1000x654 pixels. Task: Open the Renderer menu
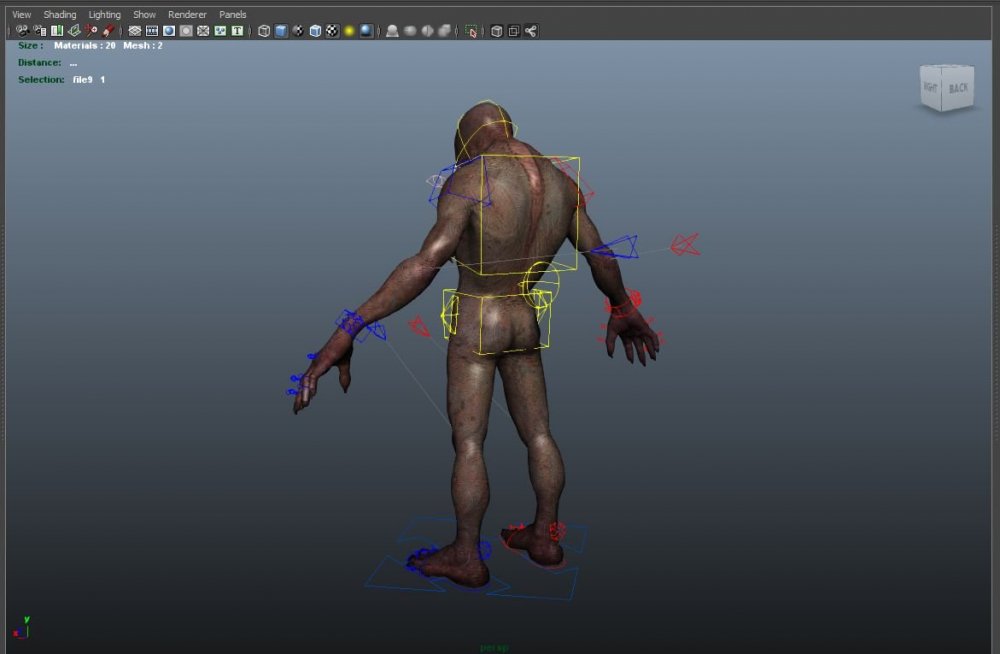pos(187,15)
